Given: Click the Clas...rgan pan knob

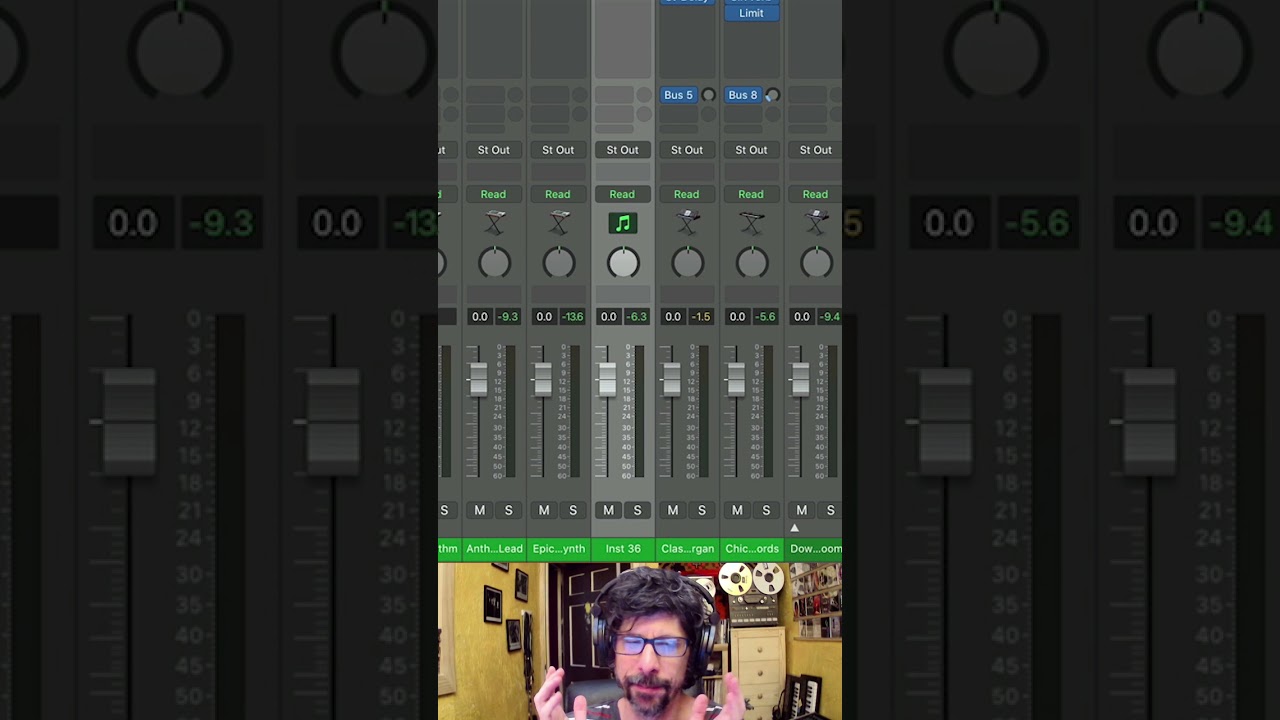Looking at the screenshot, I should coord(687,262).
